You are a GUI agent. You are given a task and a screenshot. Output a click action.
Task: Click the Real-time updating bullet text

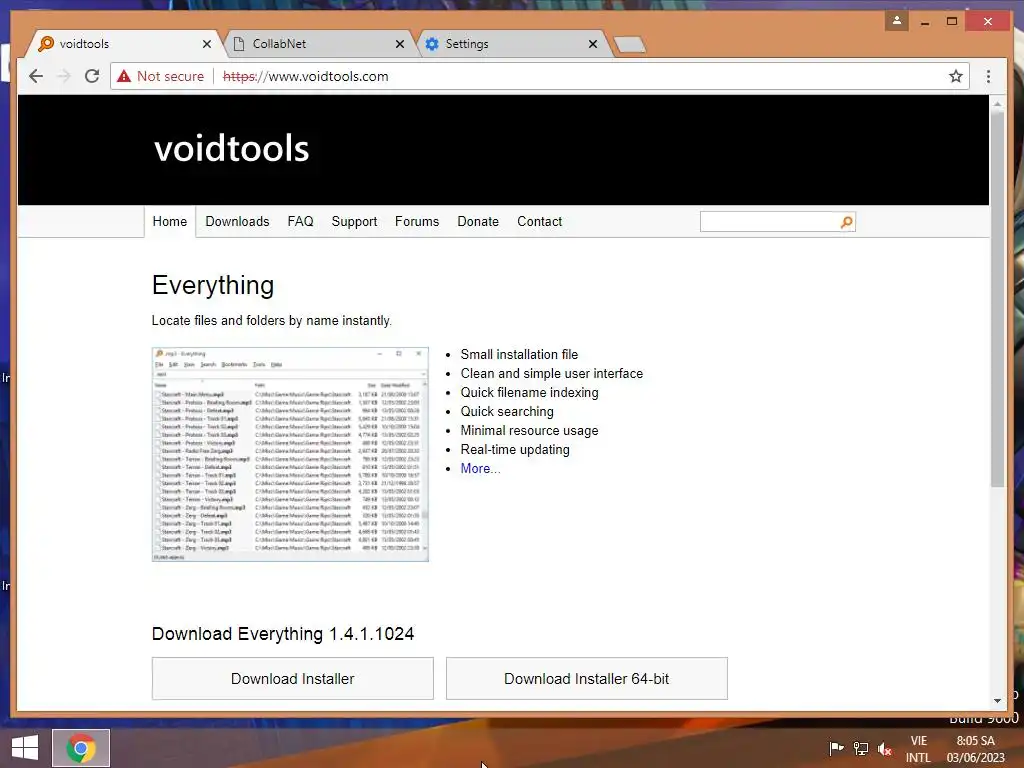tap(515, 449)
